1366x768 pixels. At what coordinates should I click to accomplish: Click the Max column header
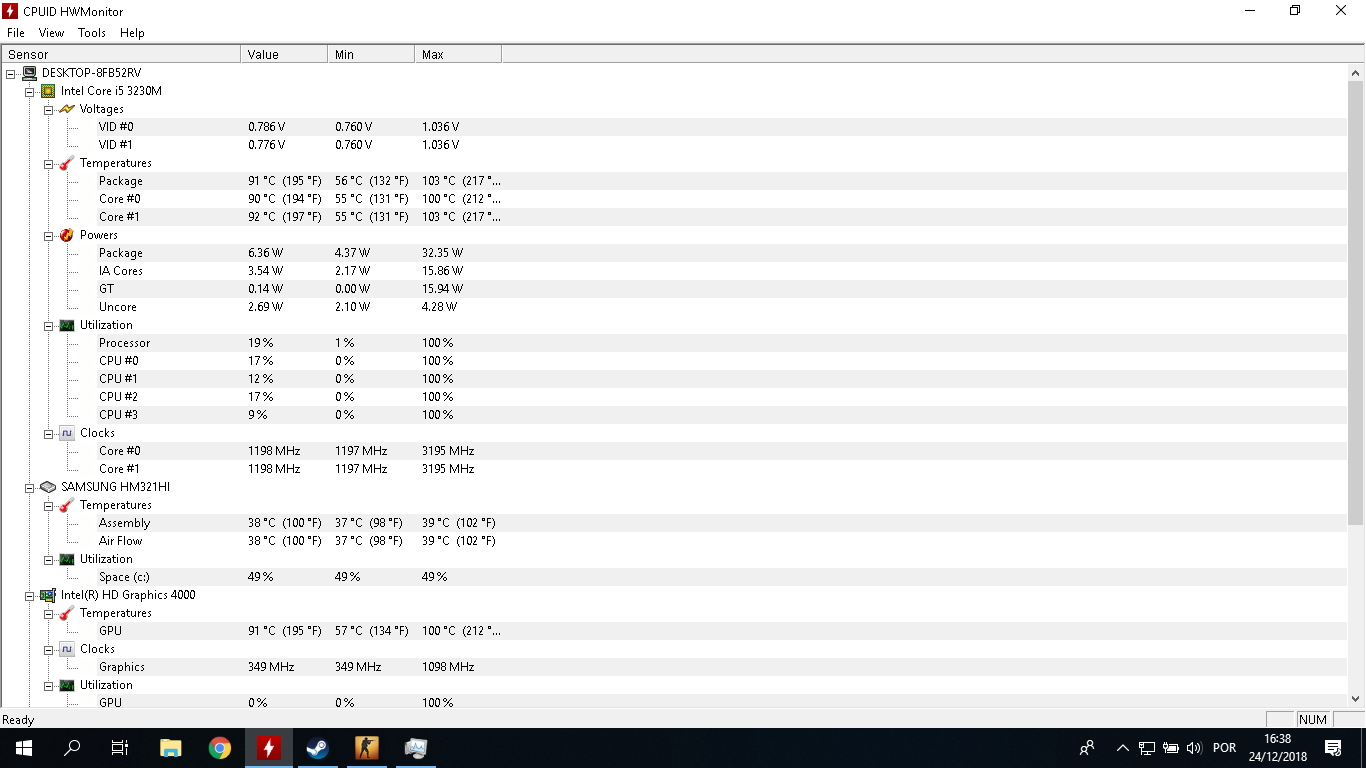tap(458, 54)
